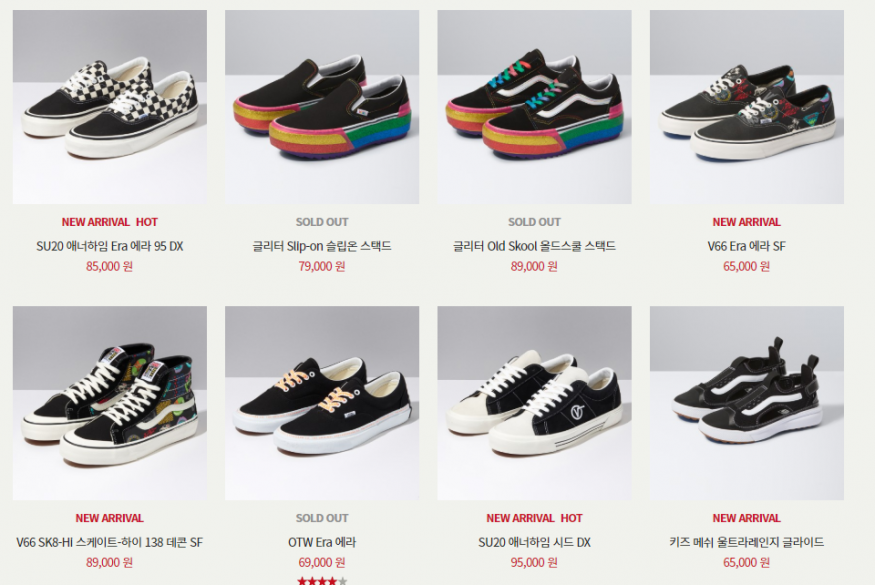Click the 글리터 Old Skool 올드스쿨 스택드 title

point(535,246)
